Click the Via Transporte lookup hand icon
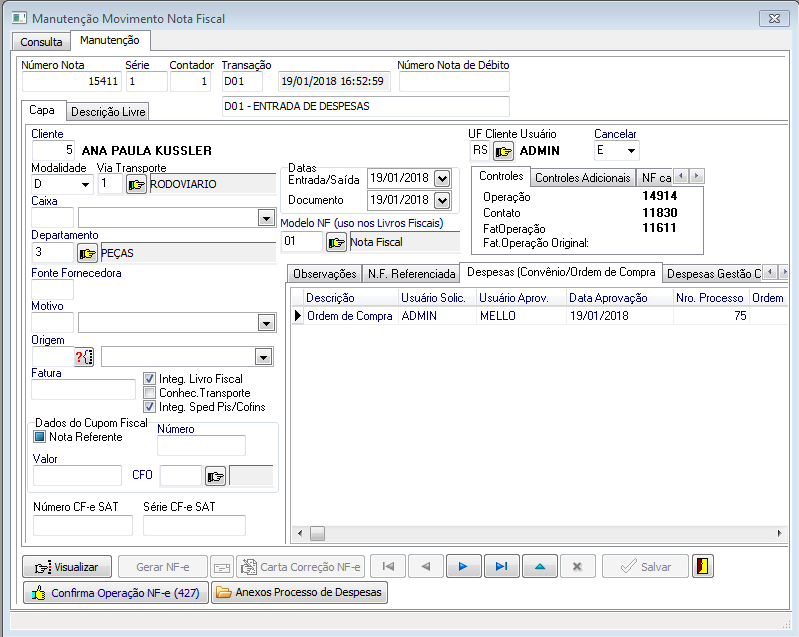This screenshot has height=637, width=799. coord(136,184)
